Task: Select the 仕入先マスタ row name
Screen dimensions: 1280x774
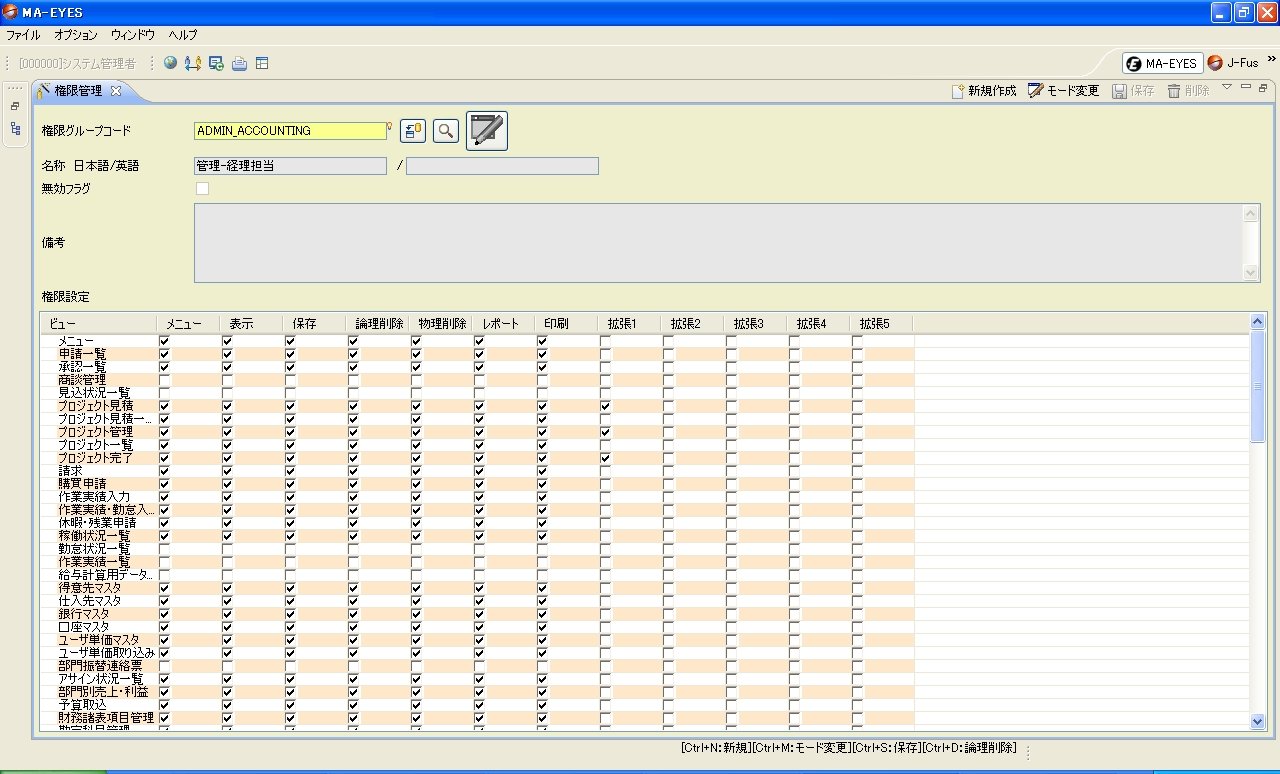Action: pos(90,601)
